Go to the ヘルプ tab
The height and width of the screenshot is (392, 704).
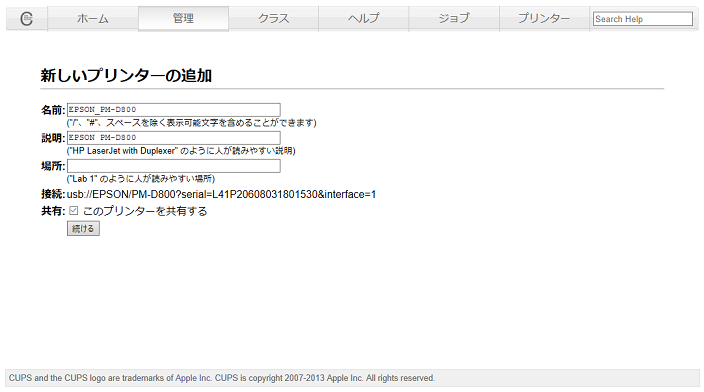coord(364,18)
